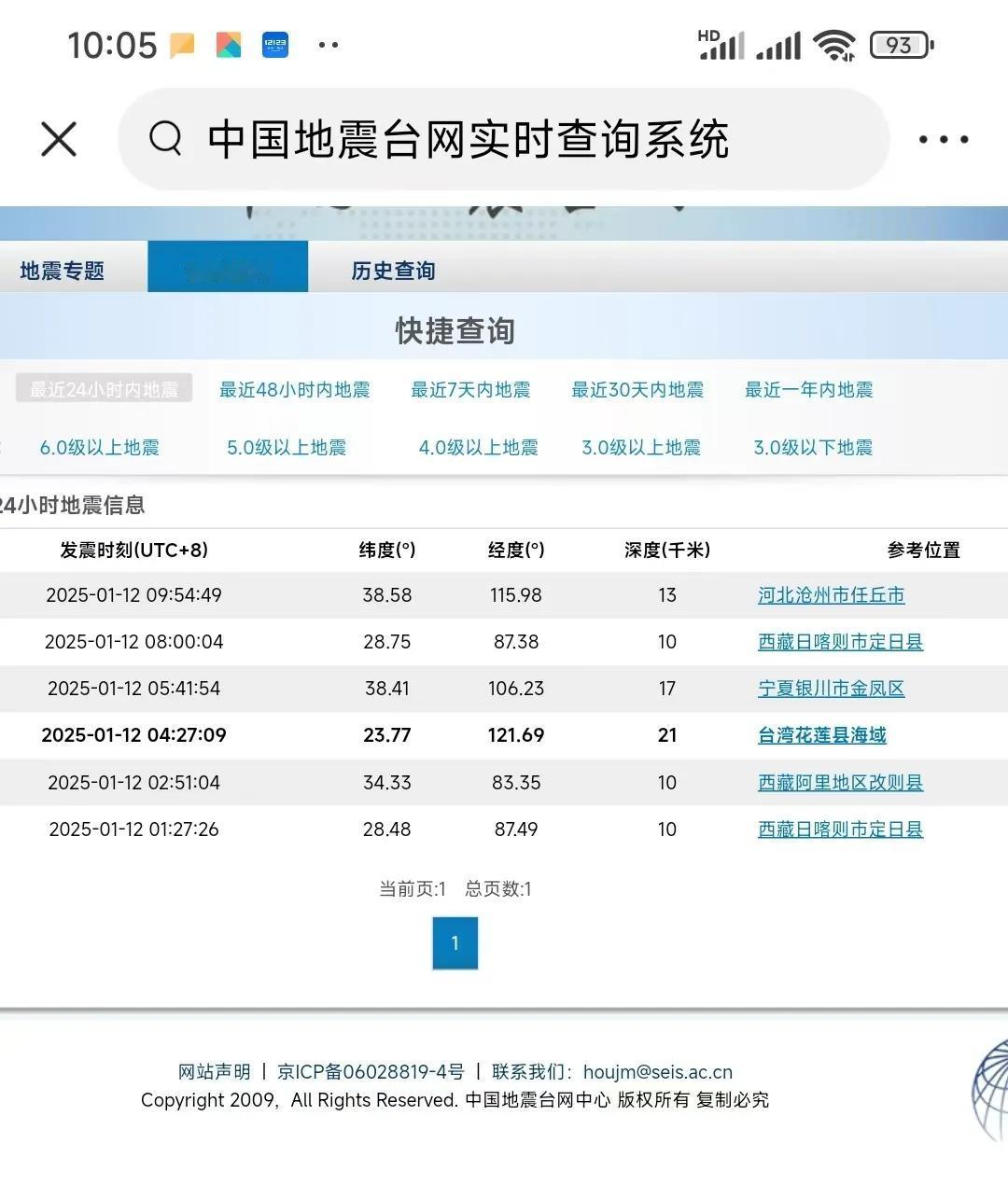Tap the Wi-Fi status icon
The height and width of the screenshot is (1199, 1008).
coord(834,44)
